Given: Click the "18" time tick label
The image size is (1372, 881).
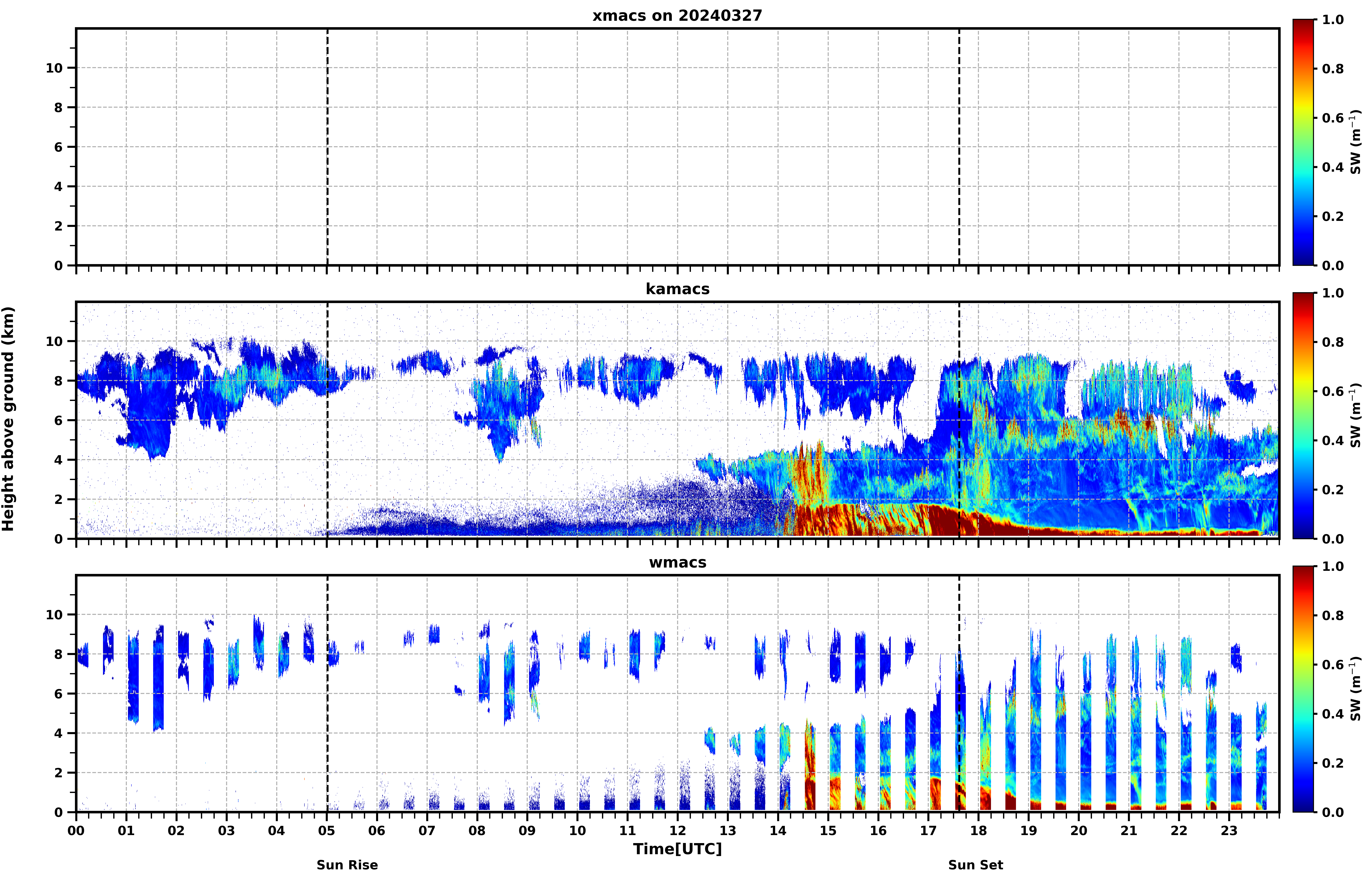Looking at the screenshot, I should 979,831.
